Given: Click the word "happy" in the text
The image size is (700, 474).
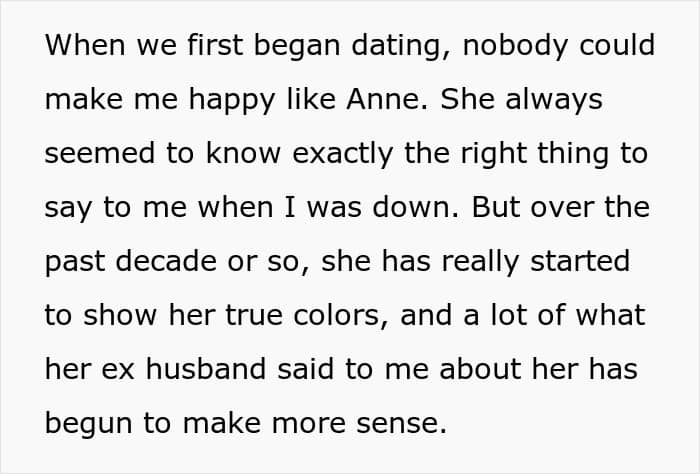Looking at the screenshot, I should [232, 100].
